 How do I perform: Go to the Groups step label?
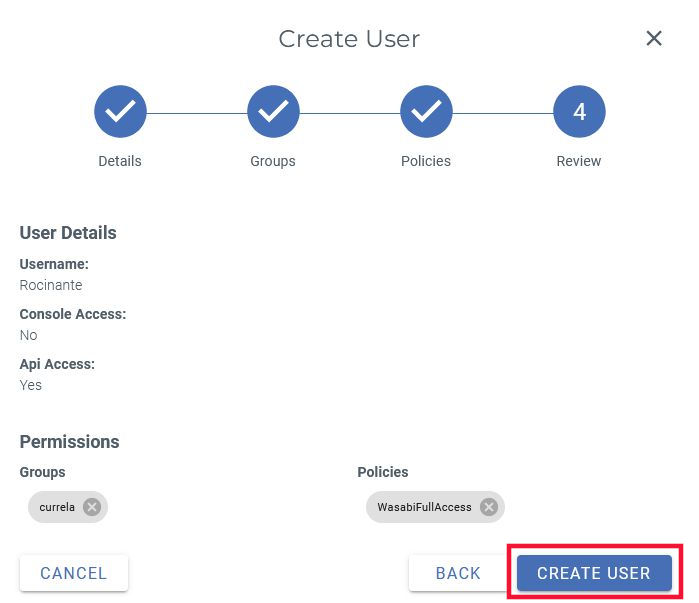tap(273, 161)
